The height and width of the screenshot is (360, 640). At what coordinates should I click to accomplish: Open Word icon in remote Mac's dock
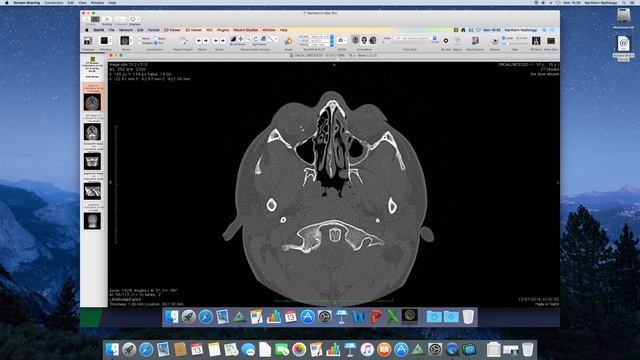pyautogui.click(x=358, y=317)
